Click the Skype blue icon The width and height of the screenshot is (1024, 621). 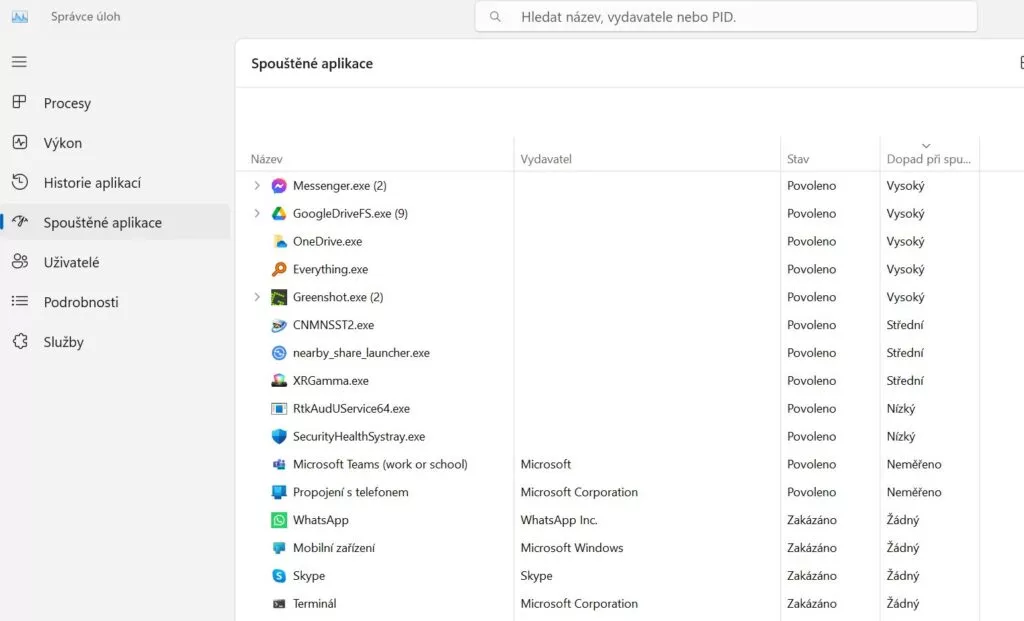point(279,576)
